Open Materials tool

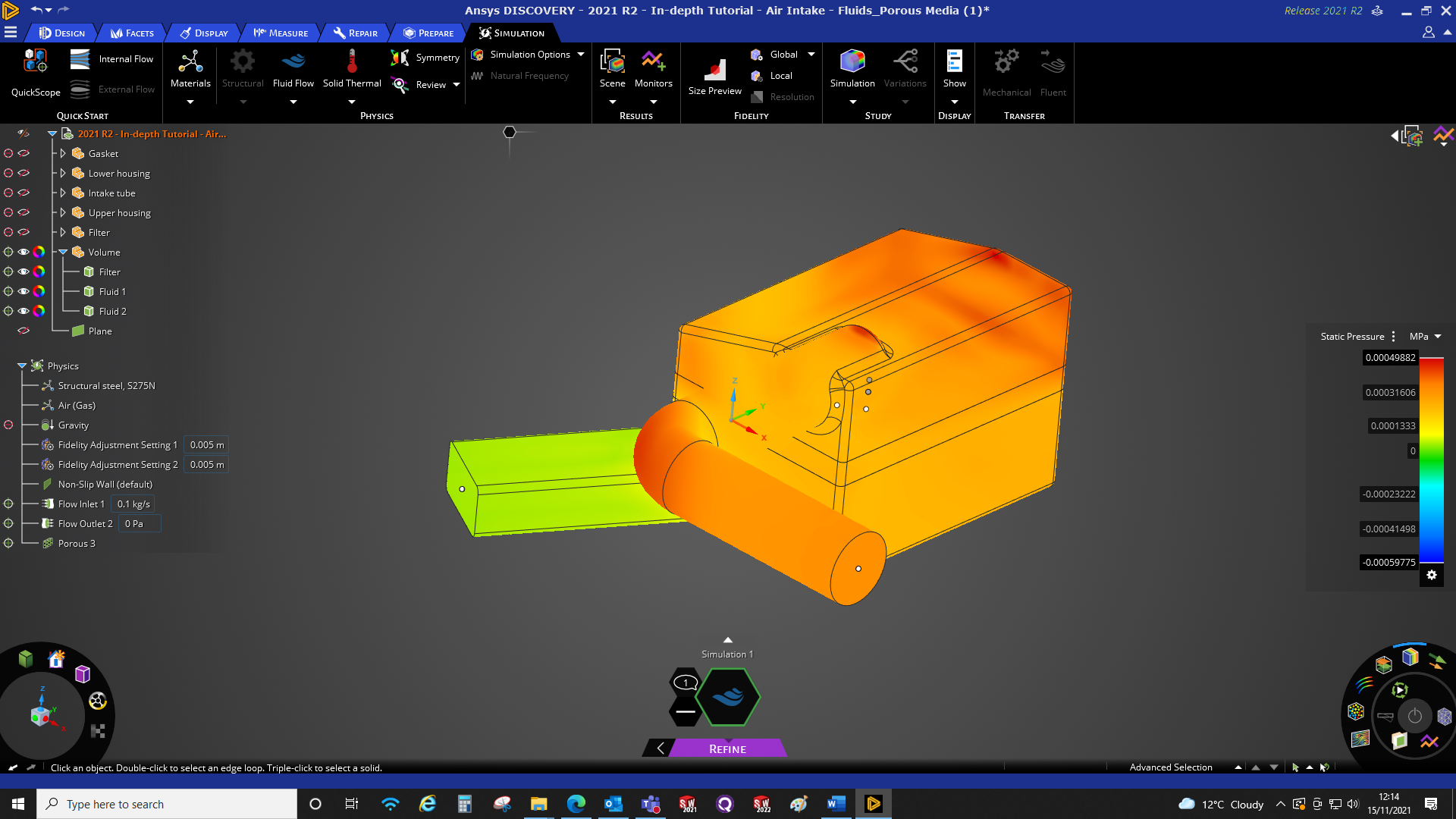190,70
